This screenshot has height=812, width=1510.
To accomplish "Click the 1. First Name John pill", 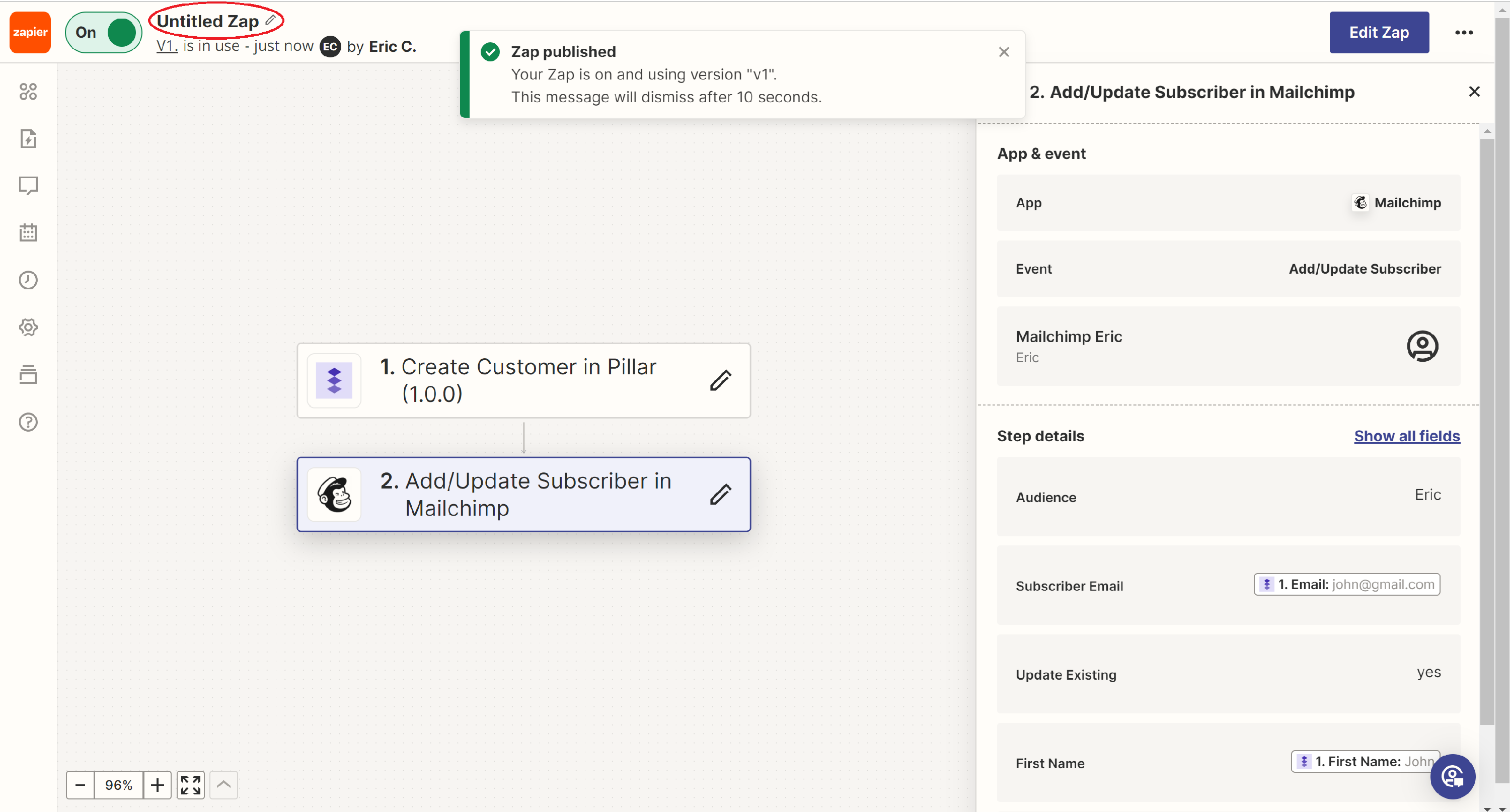I will (x=1365, y=761).
